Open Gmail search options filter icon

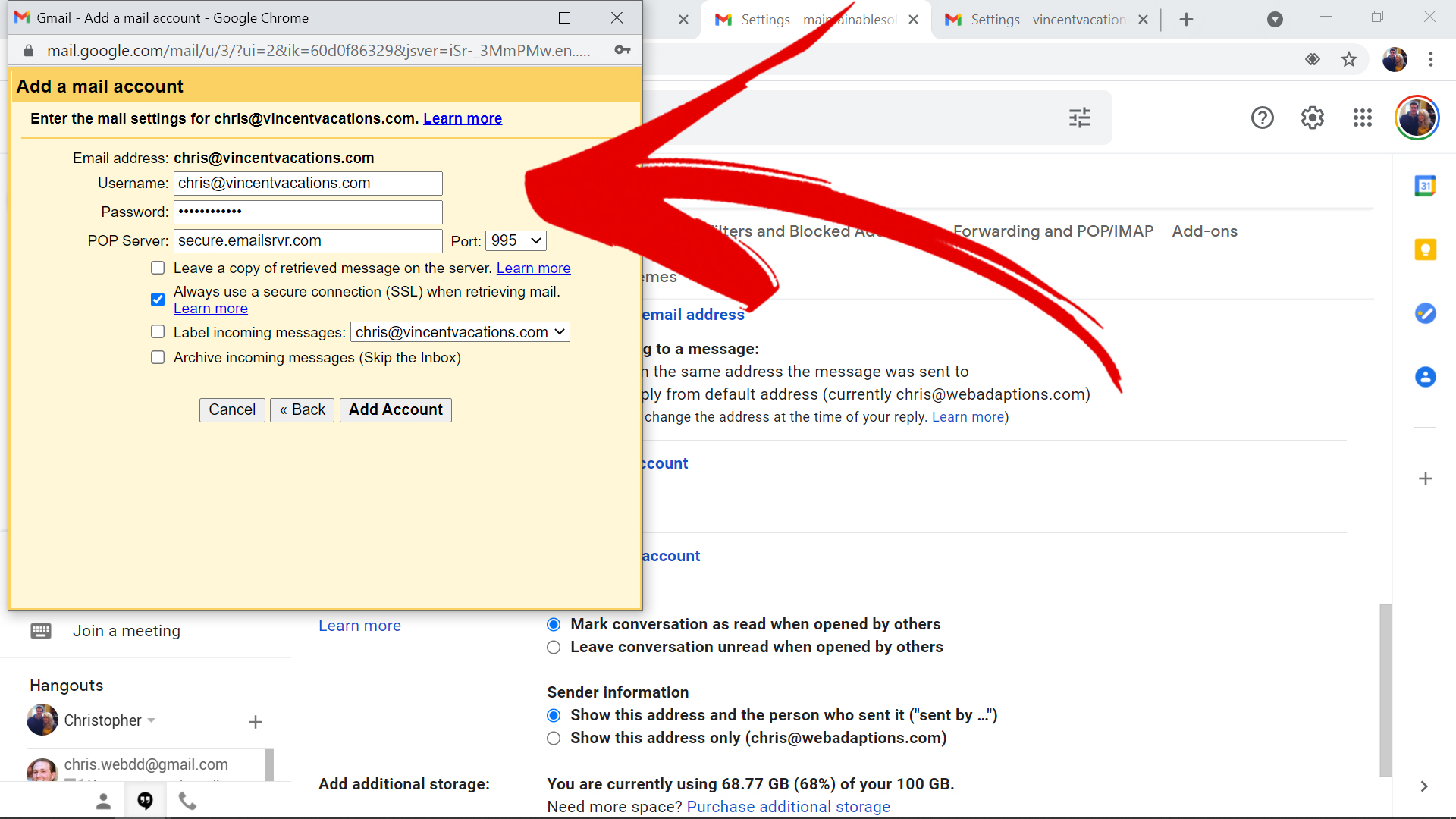pos(1080,118)
